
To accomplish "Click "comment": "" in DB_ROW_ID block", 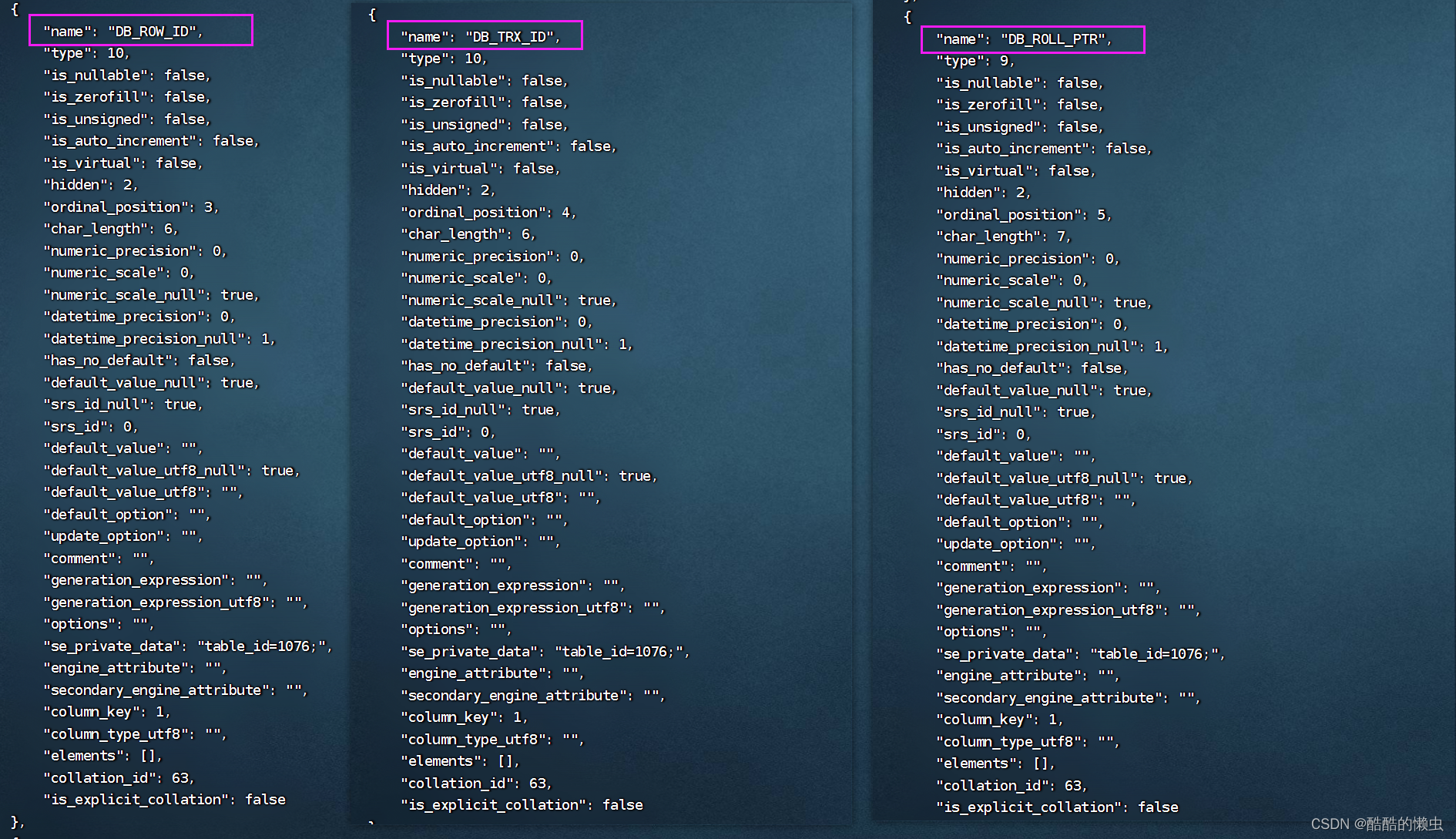I will [99, 559].
